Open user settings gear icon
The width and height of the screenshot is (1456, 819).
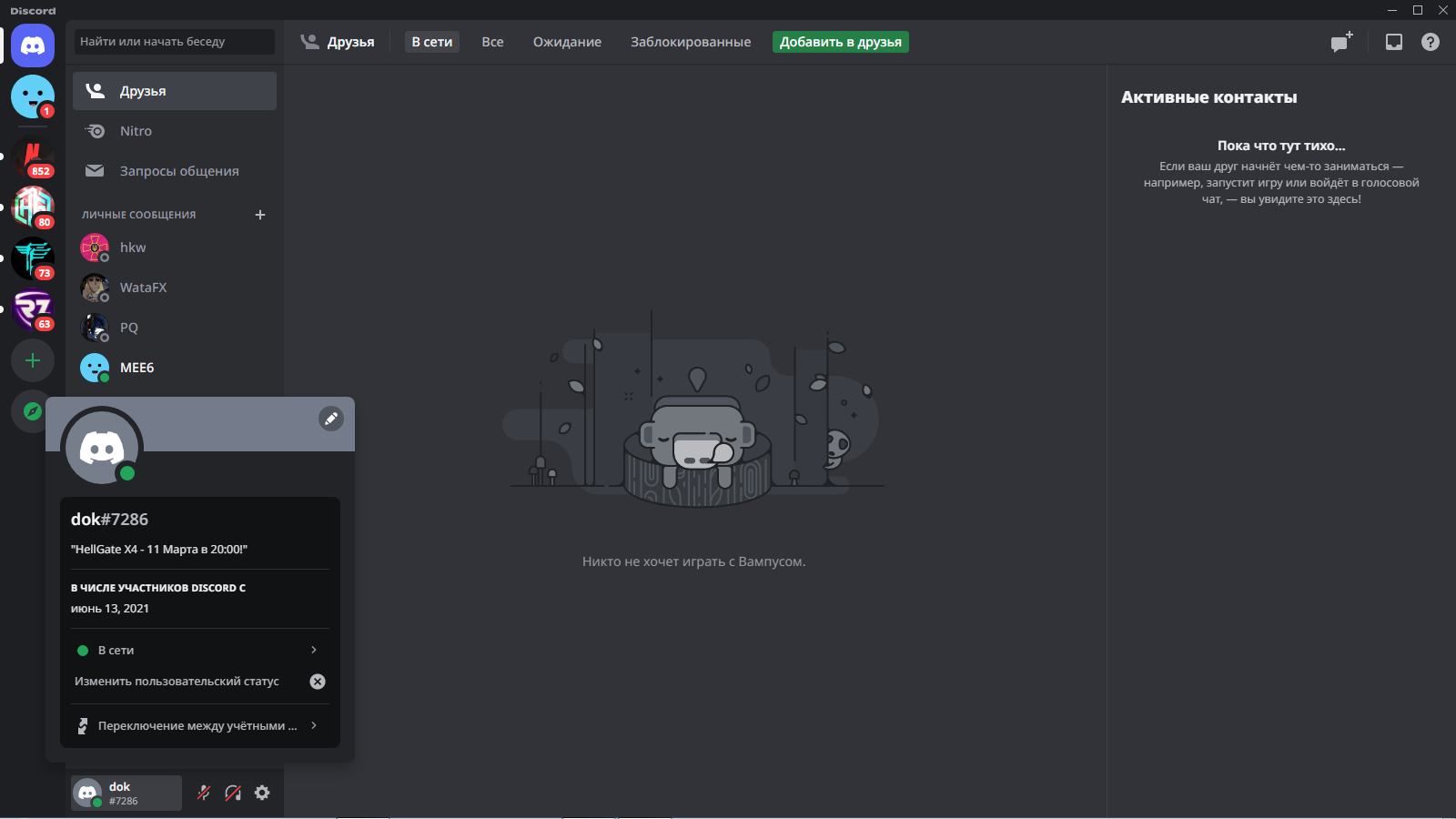point(262,793)
